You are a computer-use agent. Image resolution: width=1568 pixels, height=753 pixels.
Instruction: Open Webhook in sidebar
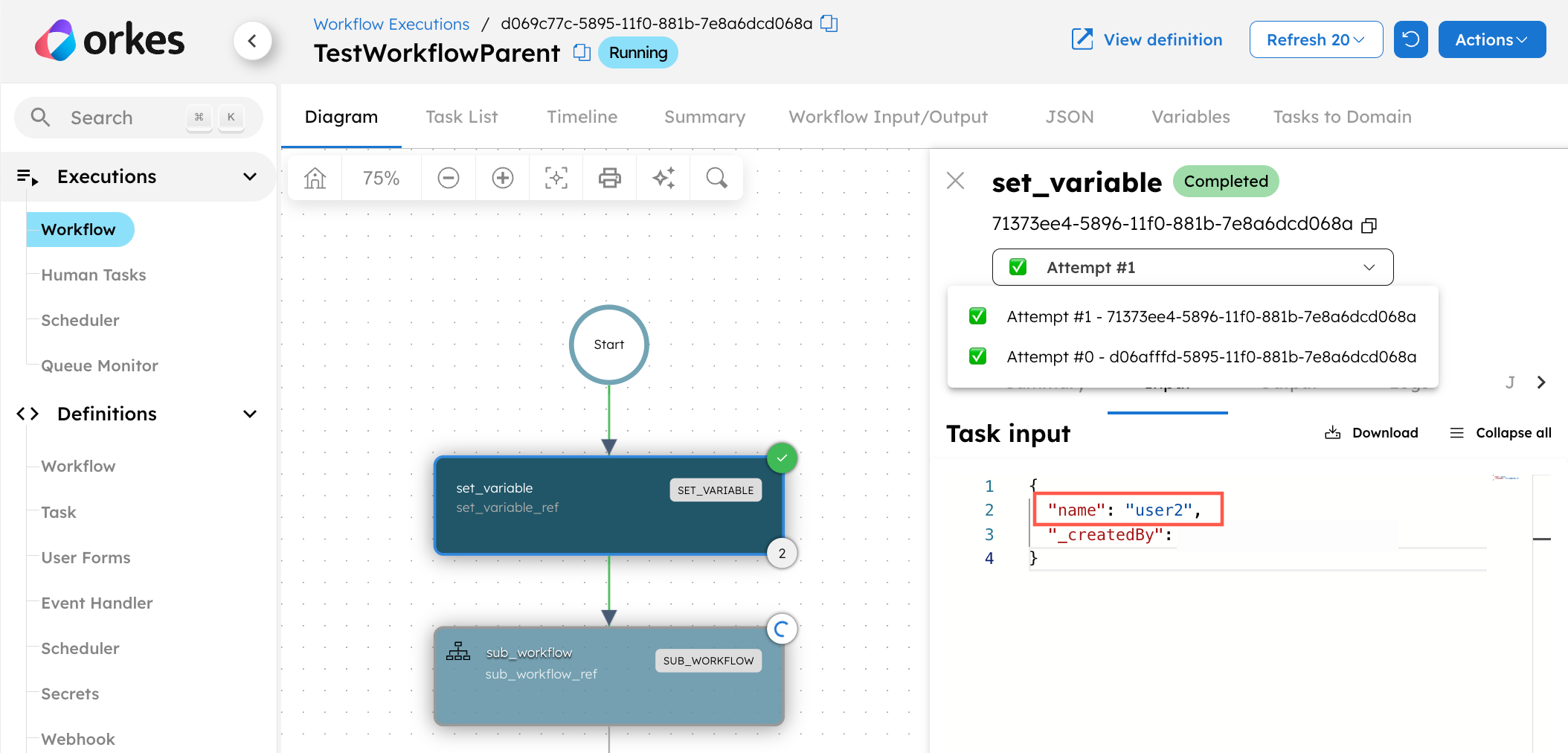[78, 739]
